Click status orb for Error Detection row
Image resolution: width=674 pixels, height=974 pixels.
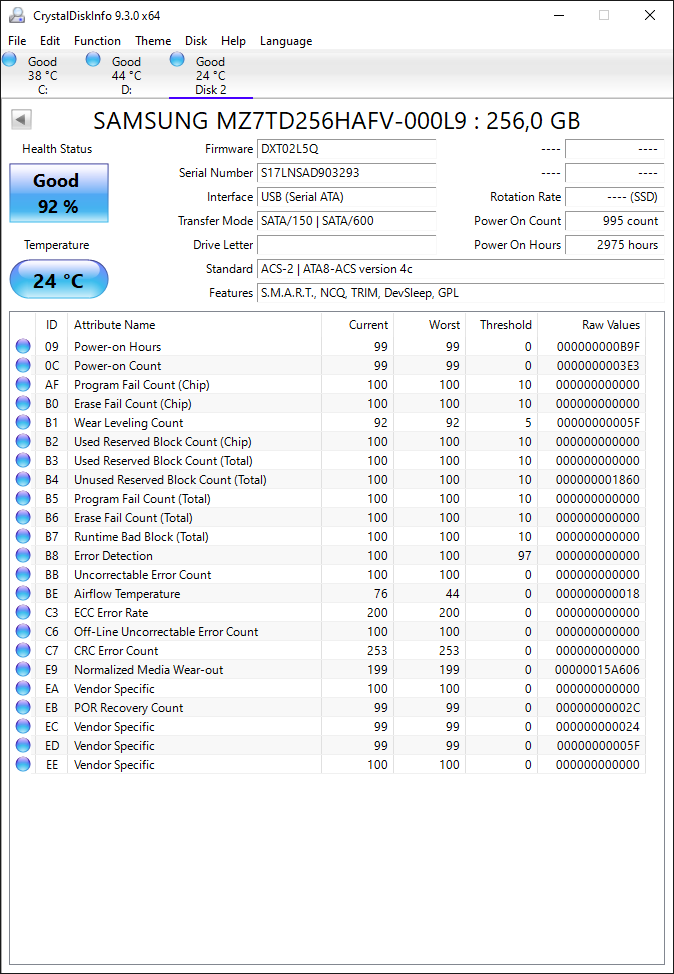(x=23, y=555)
